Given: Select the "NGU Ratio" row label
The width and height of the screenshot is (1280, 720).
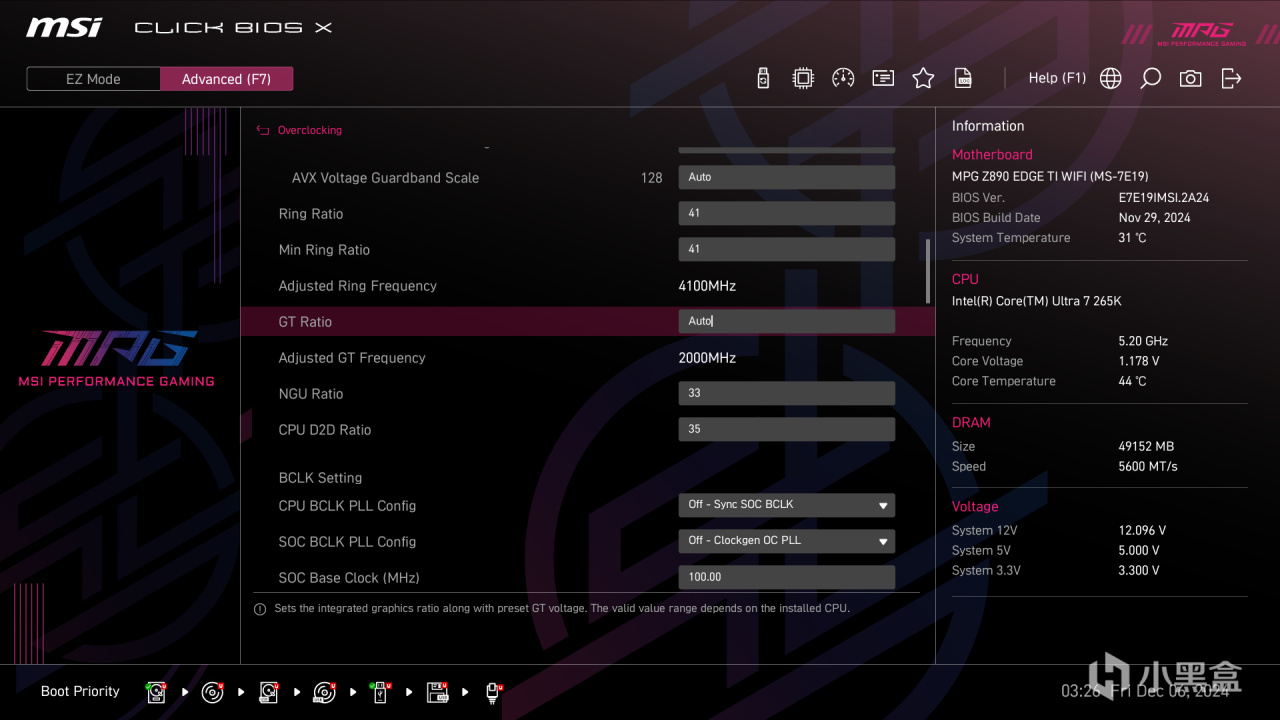Looking at the screenshot, I should click(311, 394).
